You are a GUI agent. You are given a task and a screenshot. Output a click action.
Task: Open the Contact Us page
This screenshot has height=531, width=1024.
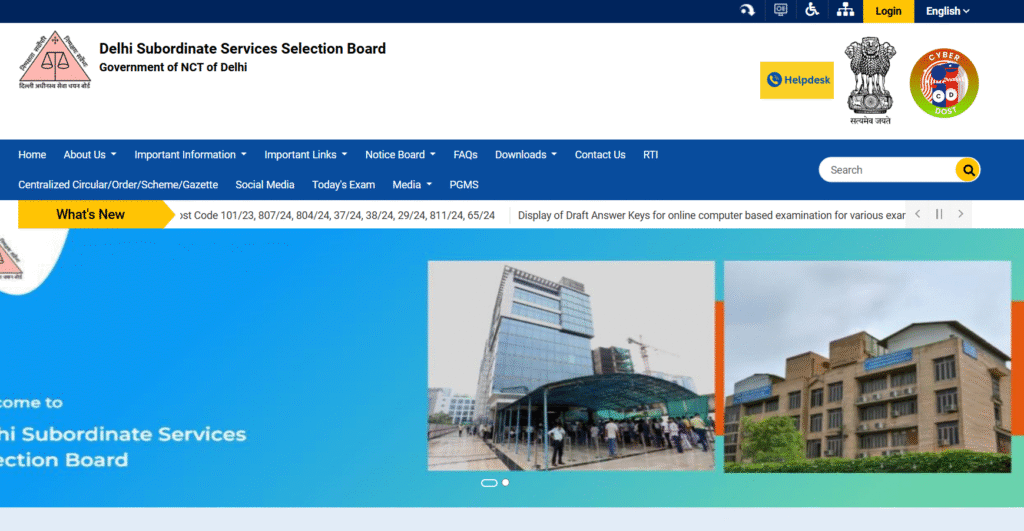600,155
